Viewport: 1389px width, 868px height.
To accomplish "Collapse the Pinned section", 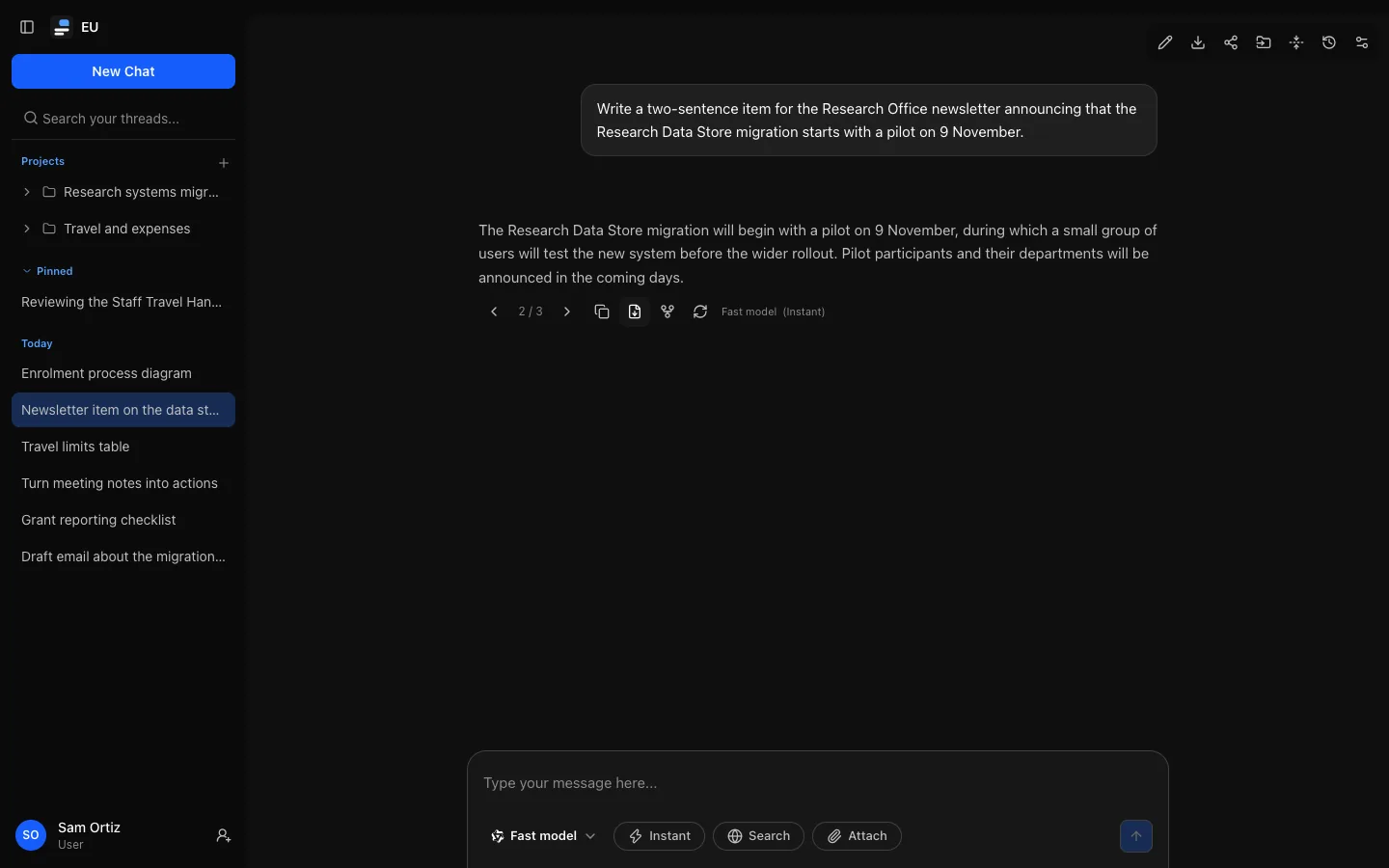I will 47,271.
